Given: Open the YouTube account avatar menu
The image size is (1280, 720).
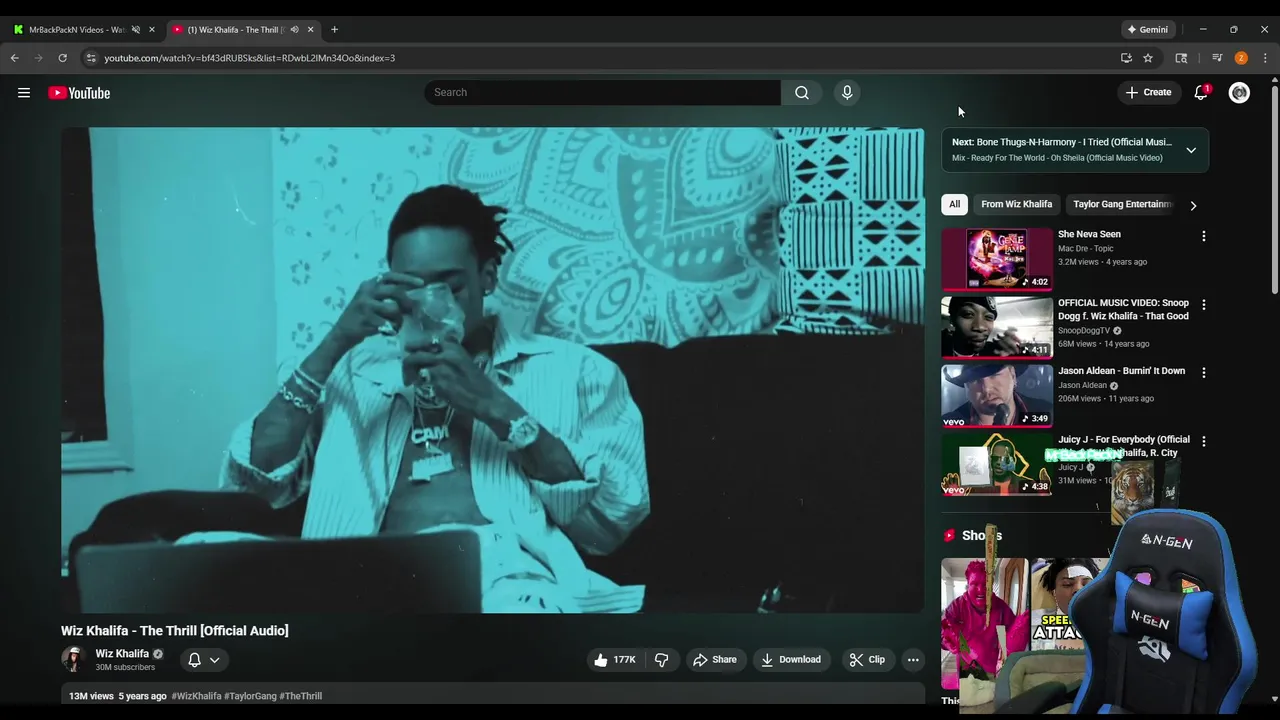Looking at the screenshot, I should (1239, 93).
